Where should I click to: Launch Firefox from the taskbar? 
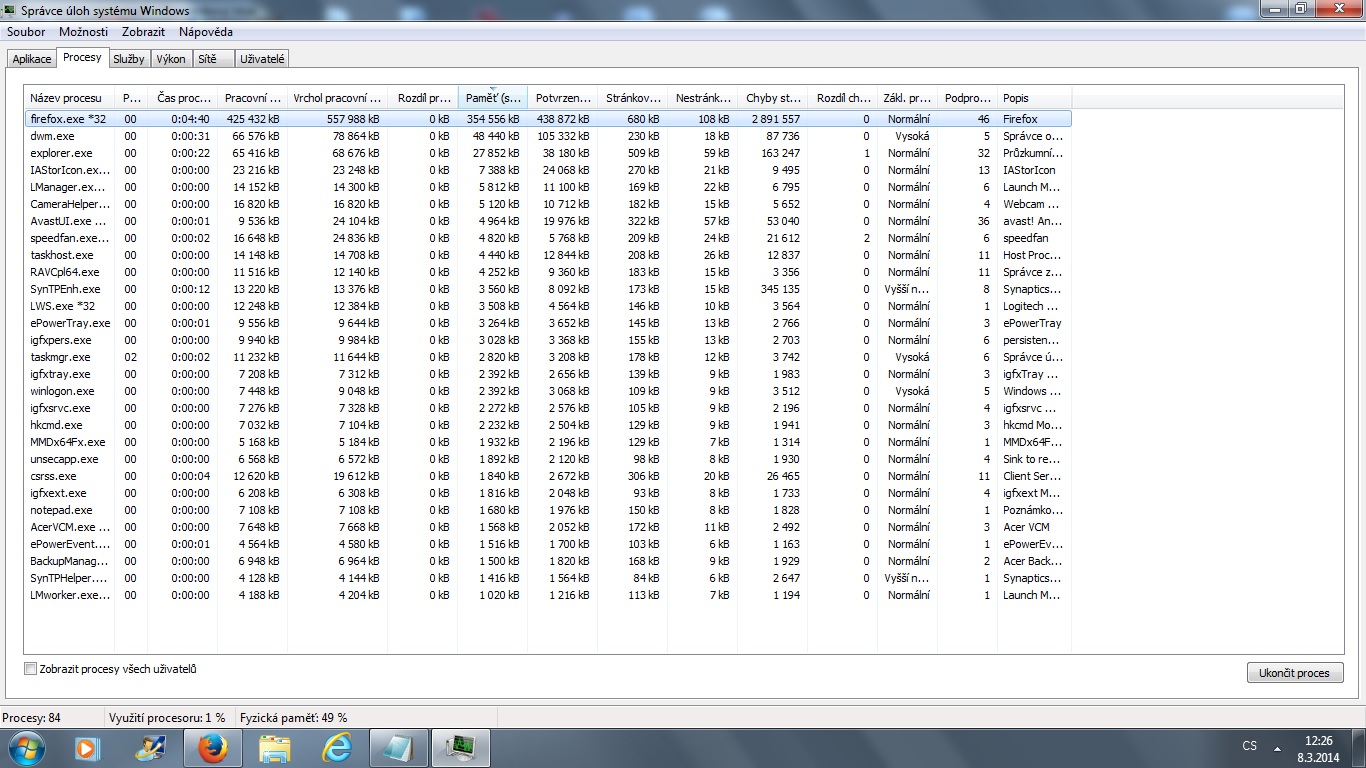coord(213,748)
